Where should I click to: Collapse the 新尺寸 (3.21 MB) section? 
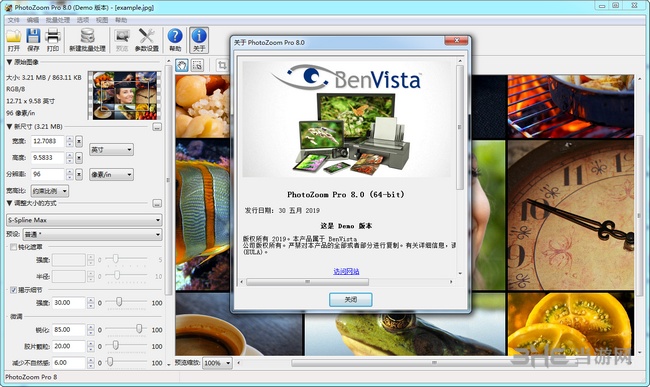pyautogui.click(x=9, y=126)
